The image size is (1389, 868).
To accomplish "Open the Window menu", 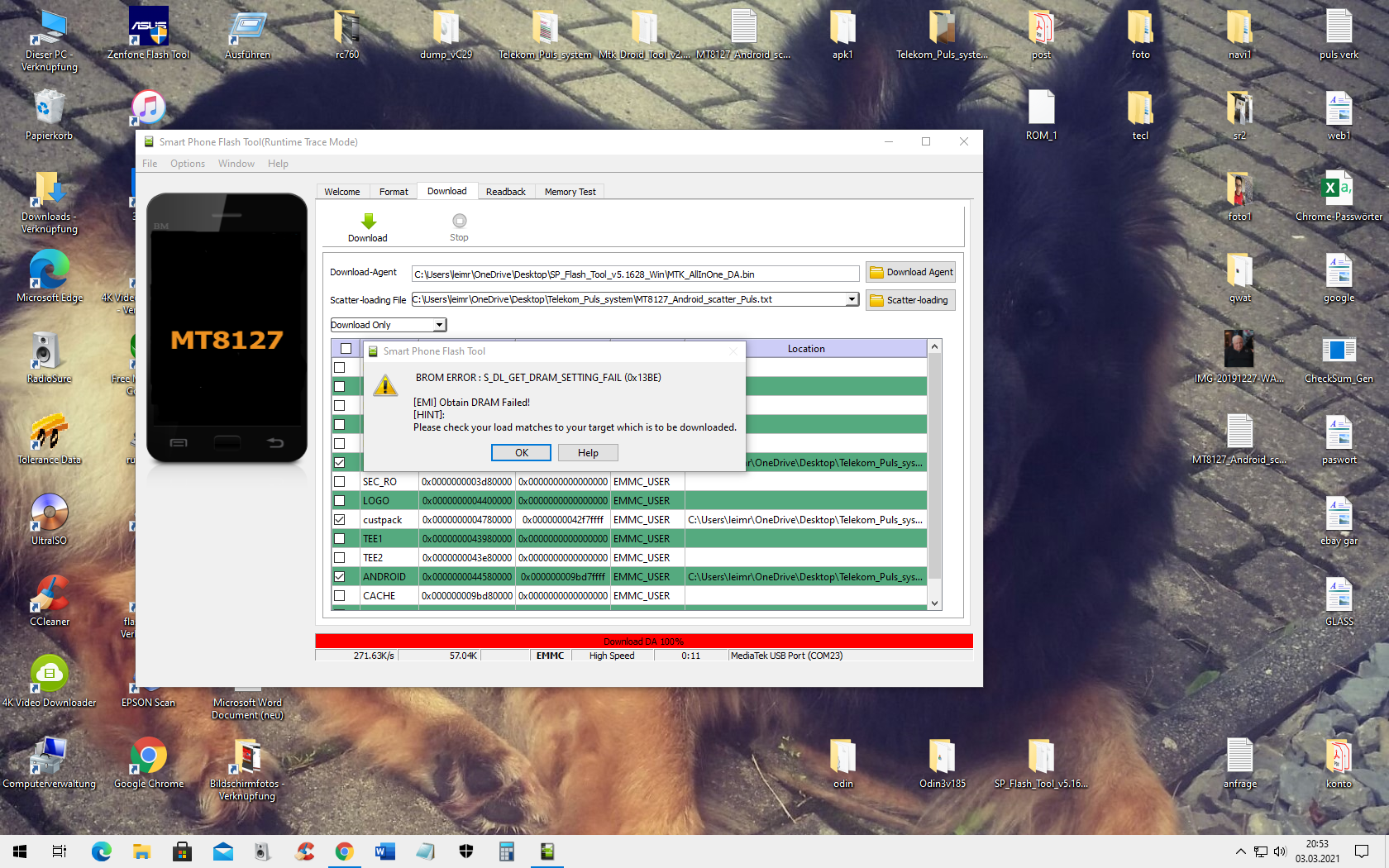I will coord(236,164).
